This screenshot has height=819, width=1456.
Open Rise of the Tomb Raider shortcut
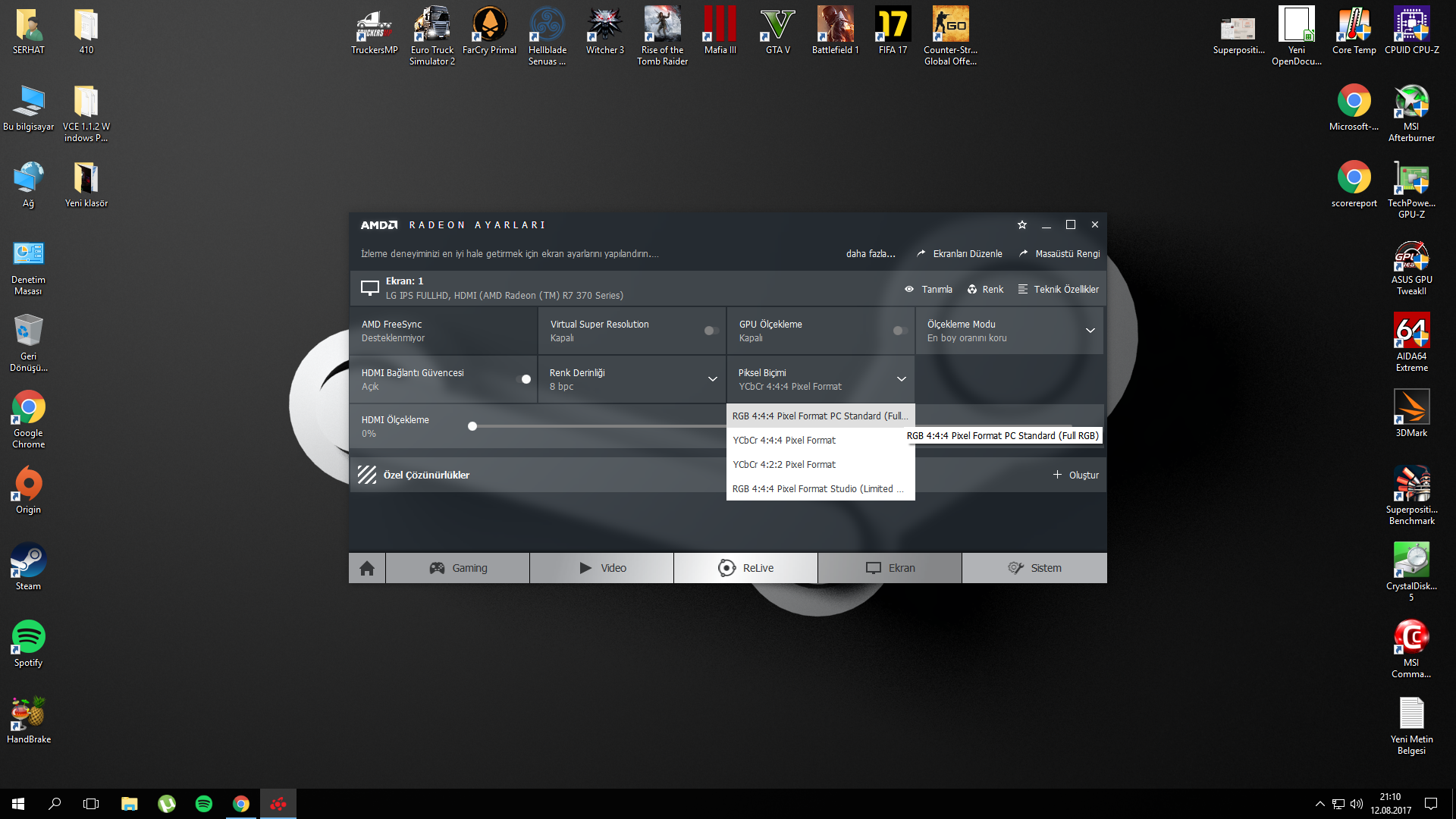(x=663, y=36)
